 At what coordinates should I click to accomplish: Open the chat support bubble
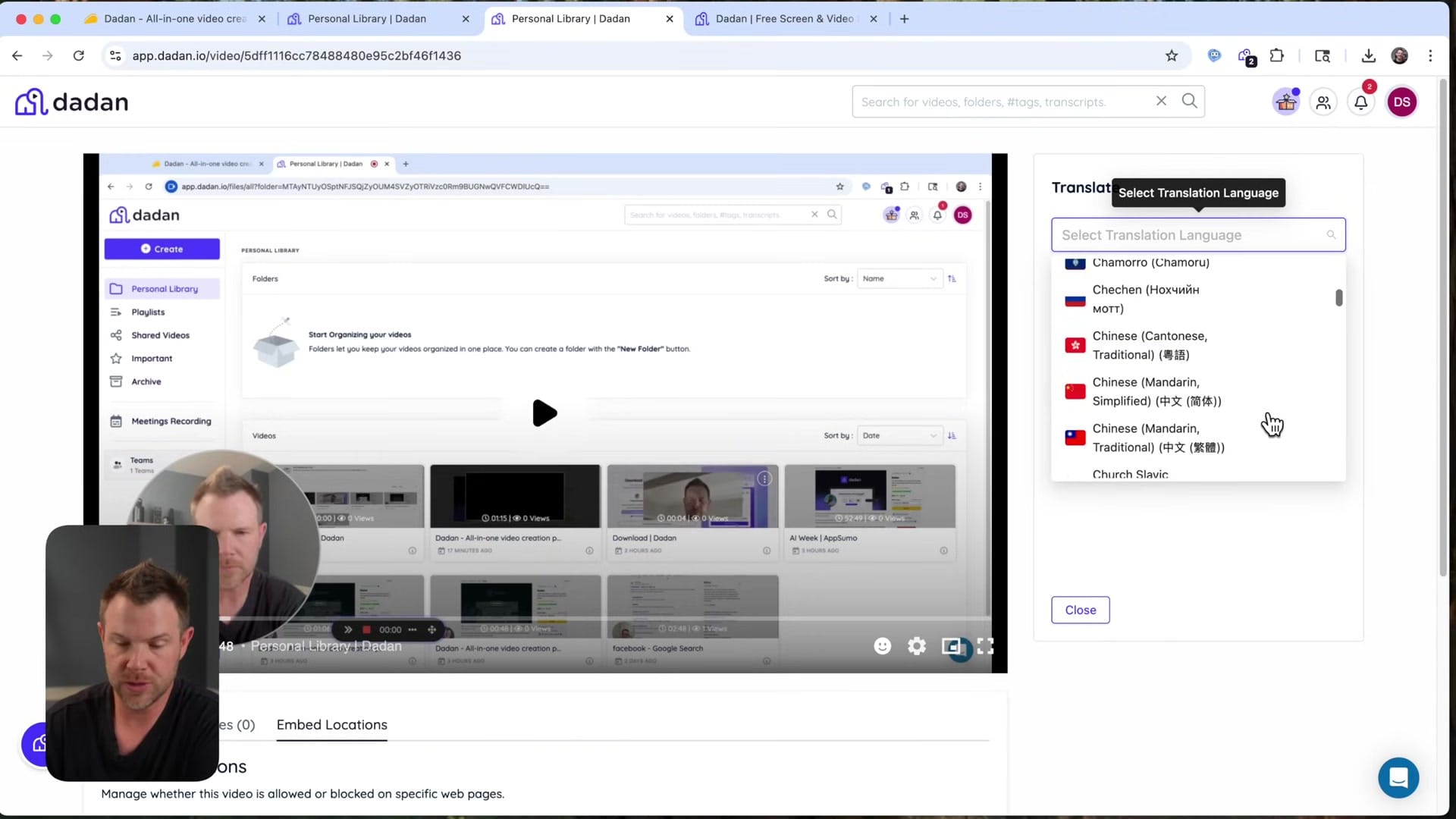tap(1398, 778)
